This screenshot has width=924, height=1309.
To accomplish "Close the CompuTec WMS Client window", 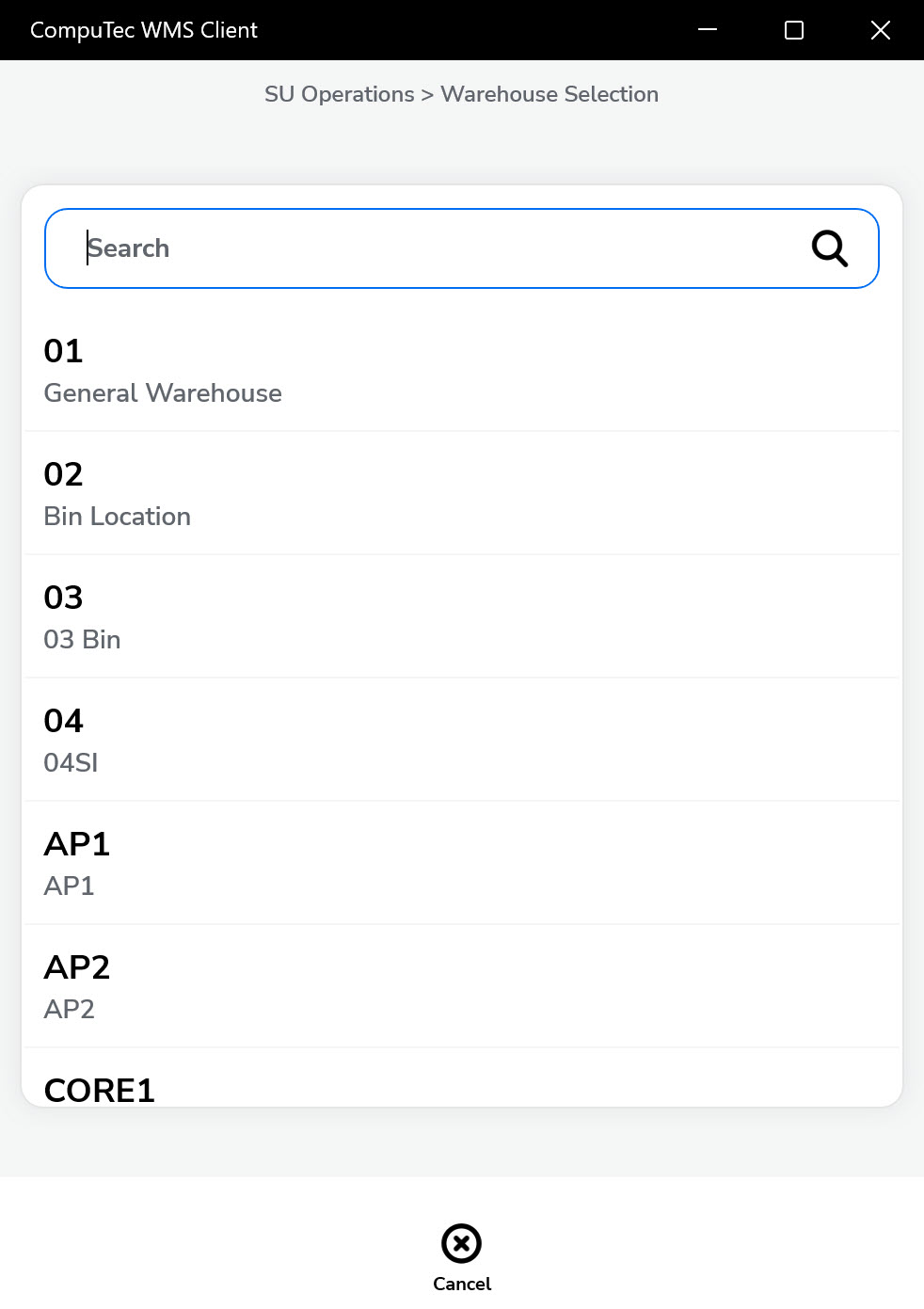I will (881, 30).
